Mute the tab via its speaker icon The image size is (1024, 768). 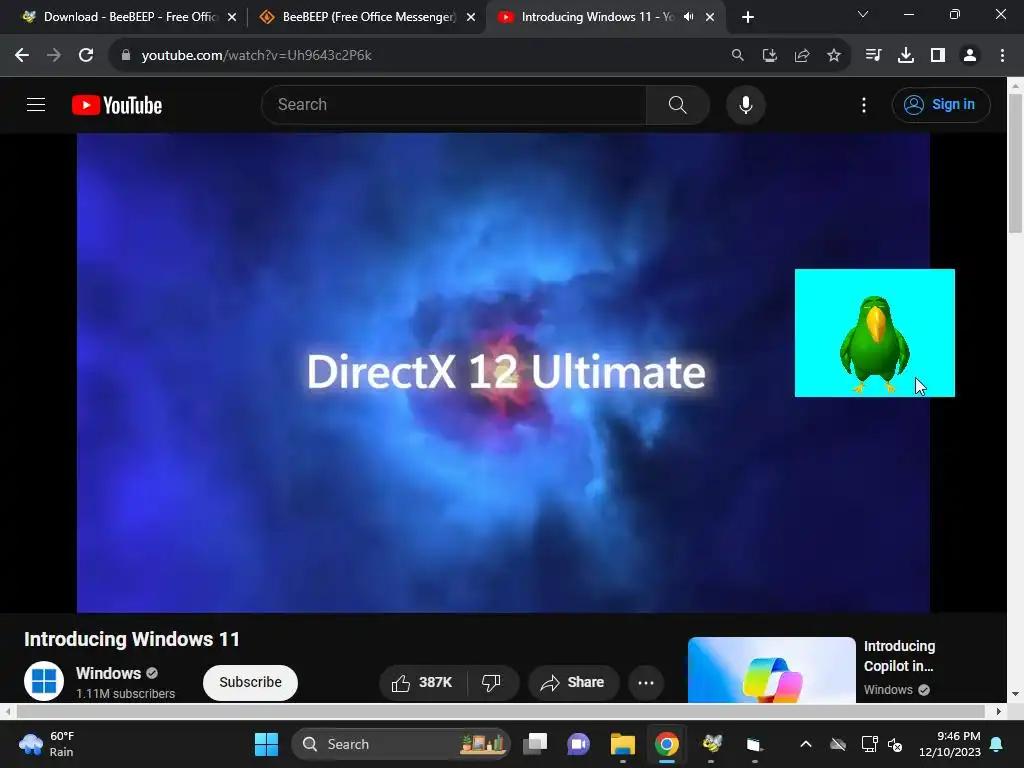point(688,17)
